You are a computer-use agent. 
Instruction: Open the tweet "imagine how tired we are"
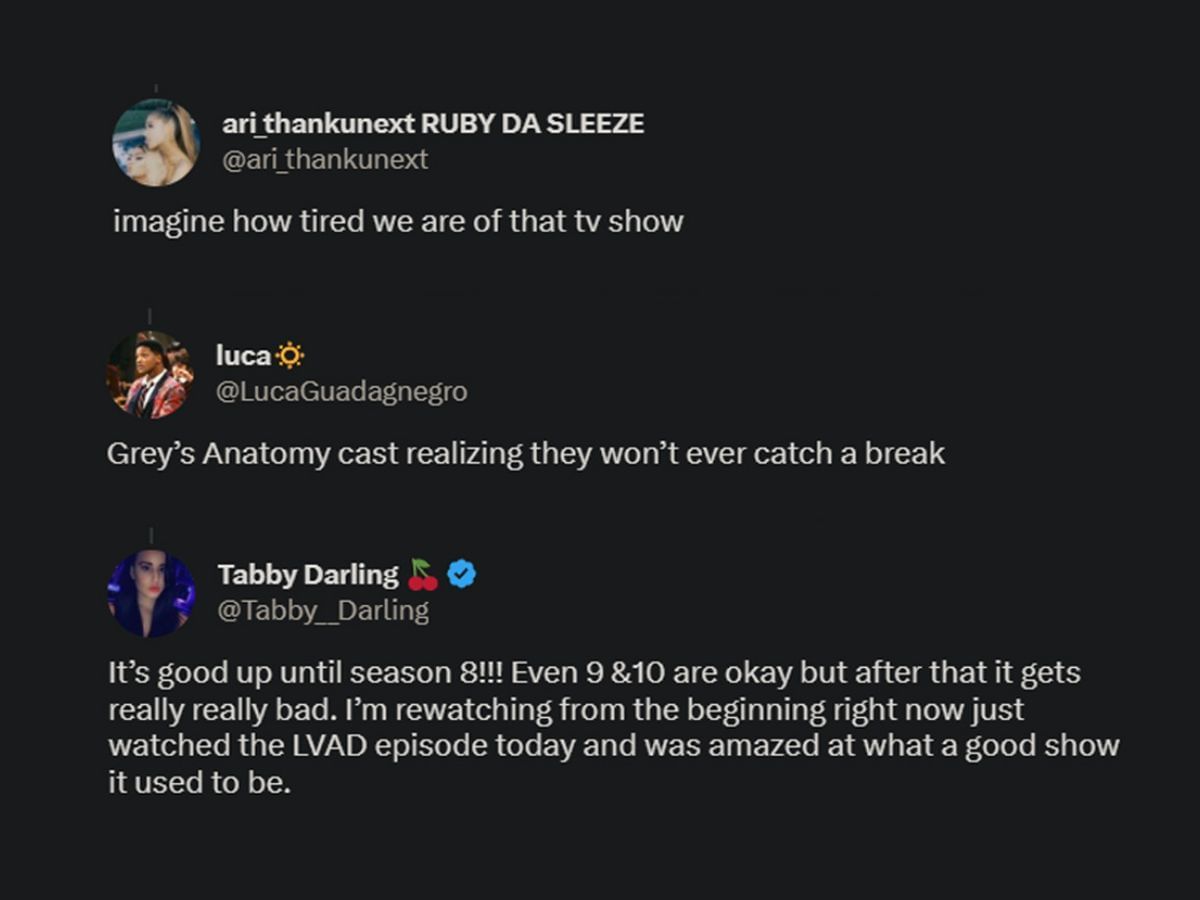tap(398, 221)
